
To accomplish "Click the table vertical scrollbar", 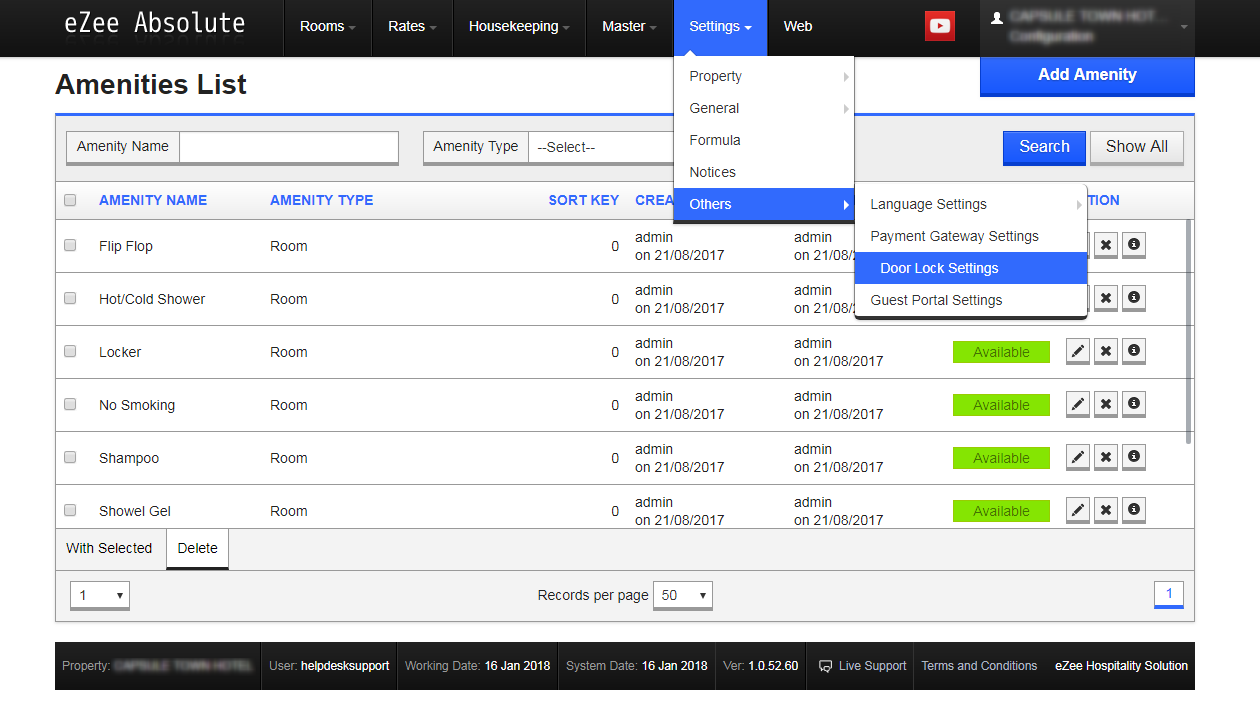I will coord(1188,331).
